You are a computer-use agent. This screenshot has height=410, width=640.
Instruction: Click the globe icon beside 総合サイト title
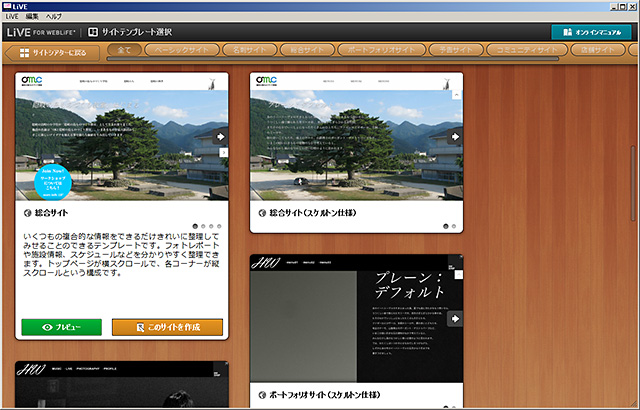pos(26,213)
